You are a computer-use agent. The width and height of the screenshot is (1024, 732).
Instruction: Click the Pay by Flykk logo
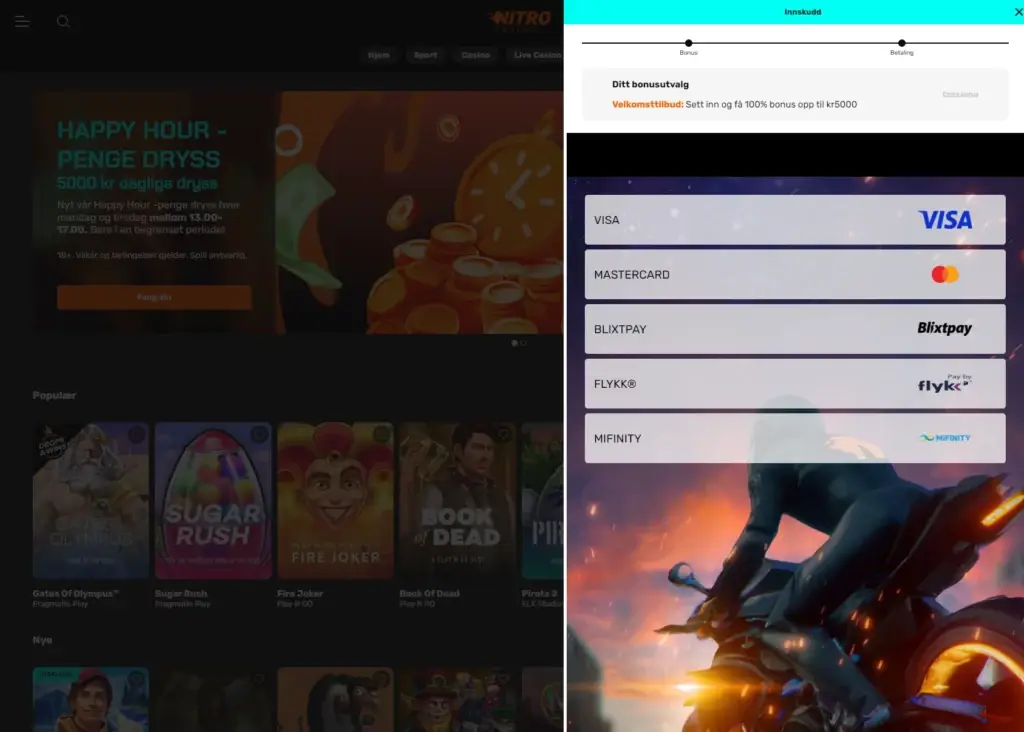point(944,383)
